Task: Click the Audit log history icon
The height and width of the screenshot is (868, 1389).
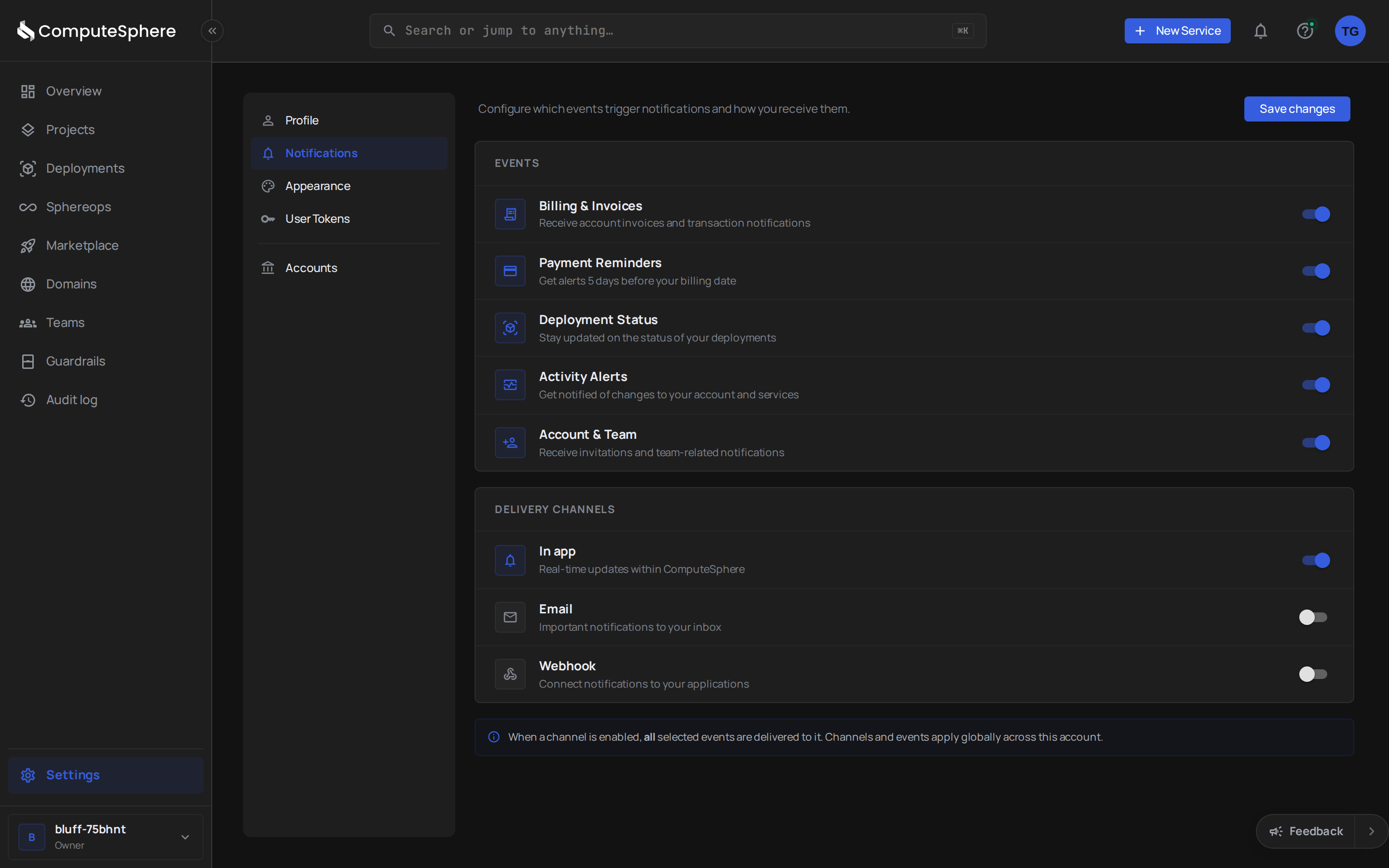Action: (x=27, y=400)
